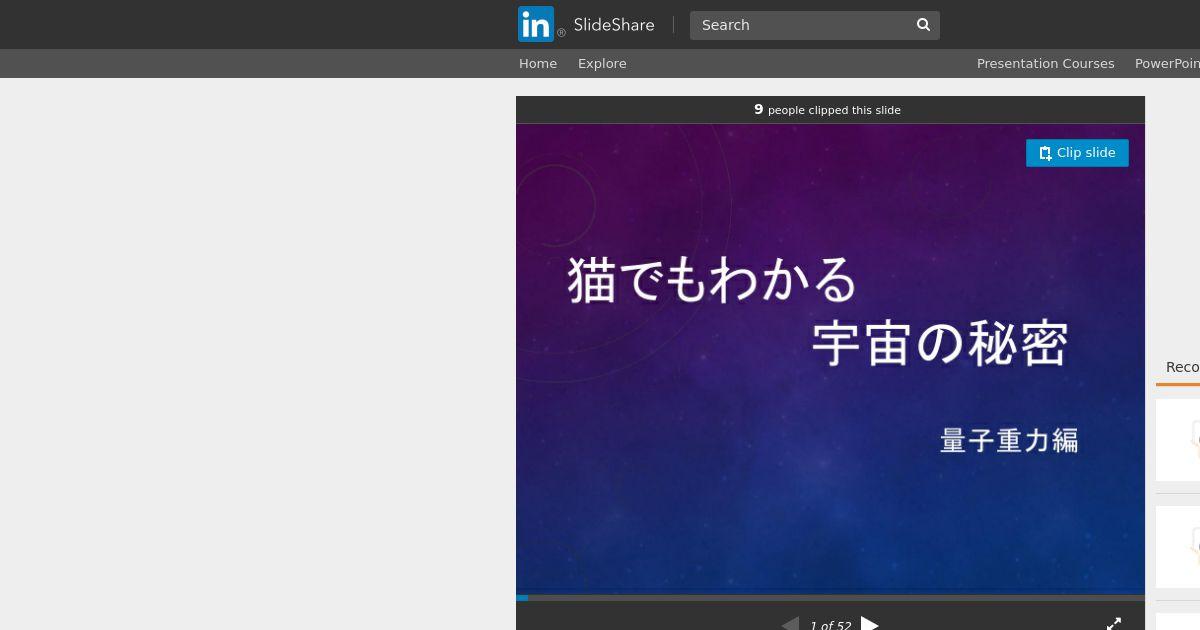
Task: Open Presentation Courses link
Action: (1045, 63)
